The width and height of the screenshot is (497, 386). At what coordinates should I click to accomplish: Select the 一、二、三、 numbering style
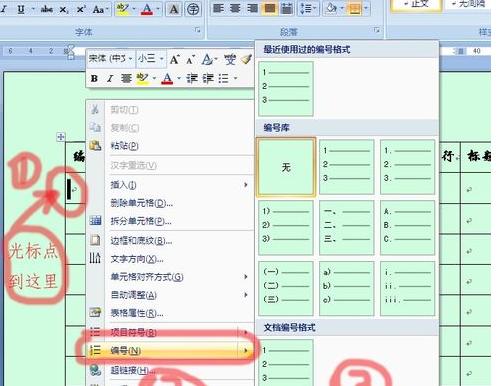coord(346,227)
